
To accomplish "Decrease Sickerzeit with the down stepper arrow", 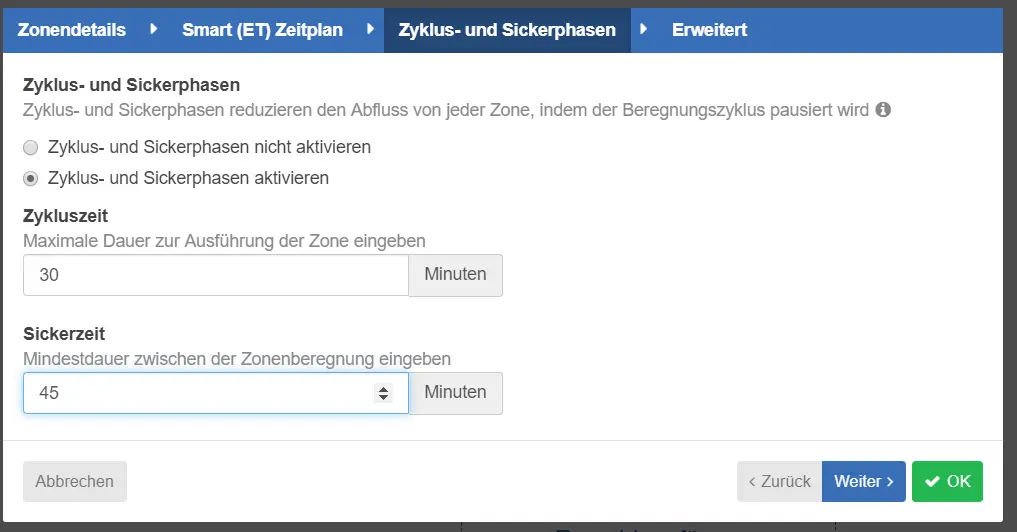I will click(383, 398).
